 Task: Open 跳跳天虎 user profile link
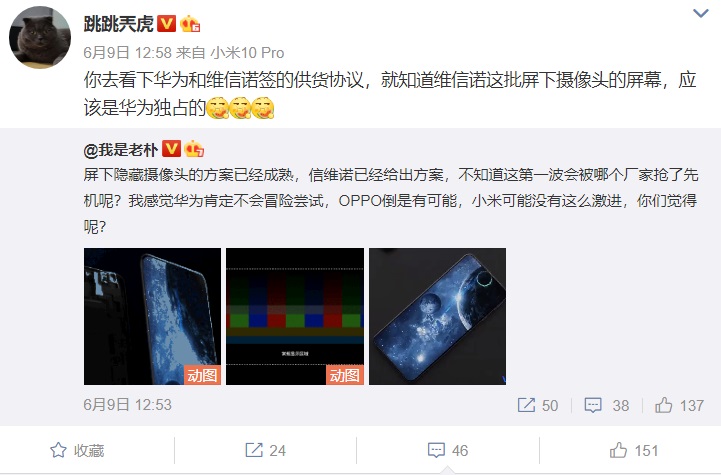(119, 23)
